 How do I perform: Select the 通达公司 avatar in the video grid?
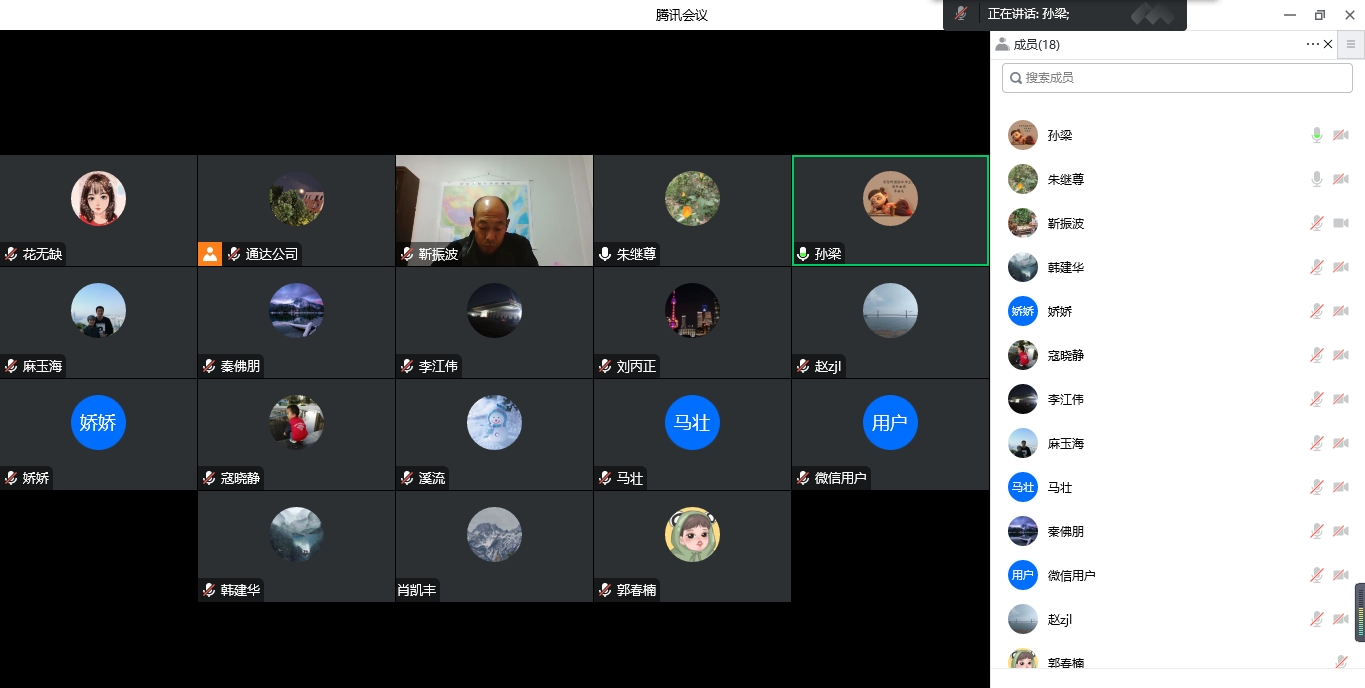click(296, 198)
